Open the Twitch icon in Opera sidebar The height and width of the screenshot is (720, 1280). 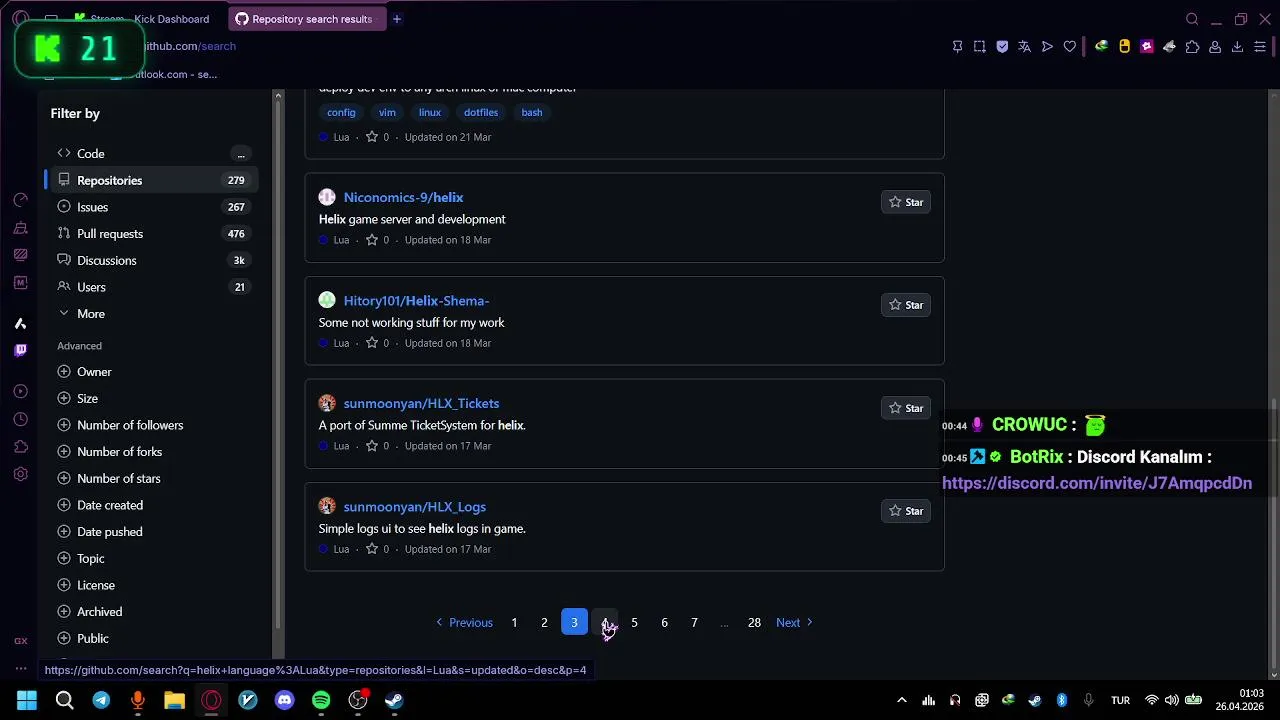20,350
